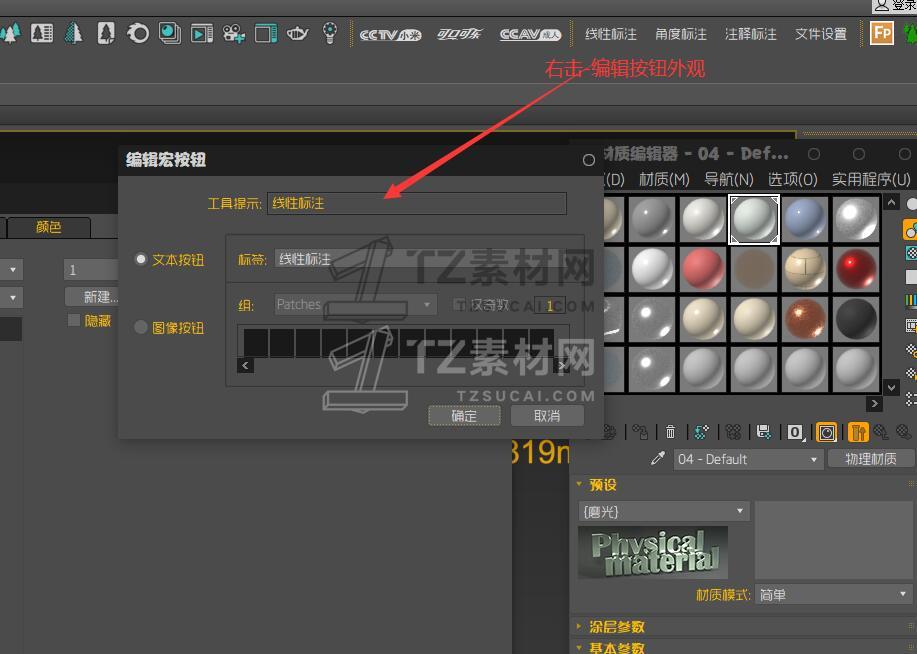
Task: Click image strip left arrow
Action: 246,366
